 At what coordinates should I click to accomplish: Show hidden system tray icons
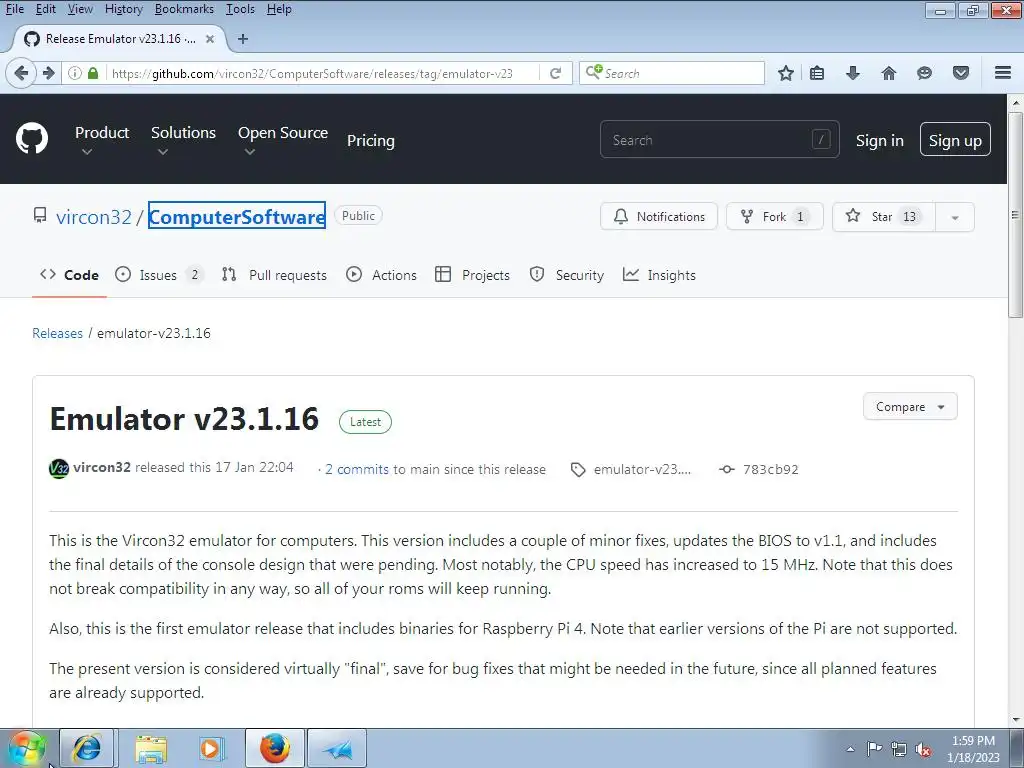coord(850,749)
